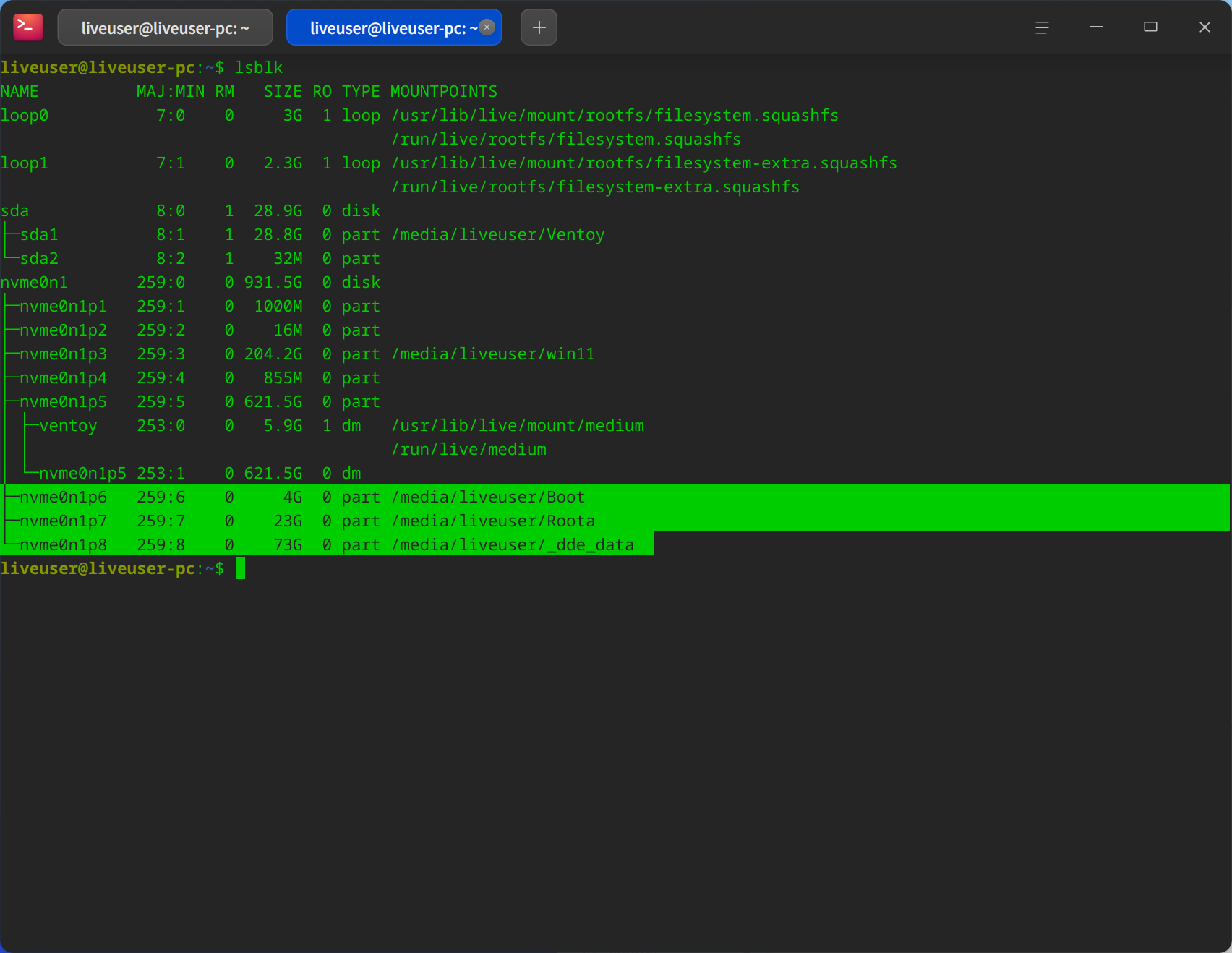Click the 28.9G size of sda
1232x953 pixels.
coord(278,211)
